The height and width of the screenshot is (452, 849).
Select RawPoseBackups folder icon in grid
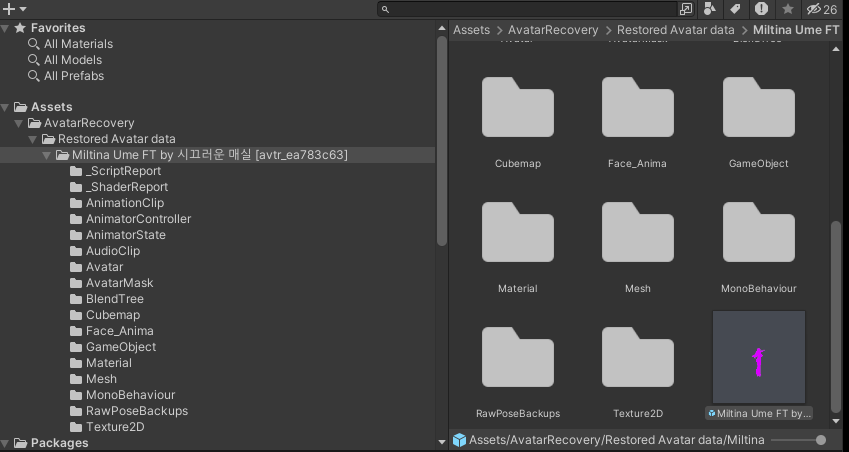point(518,357)
